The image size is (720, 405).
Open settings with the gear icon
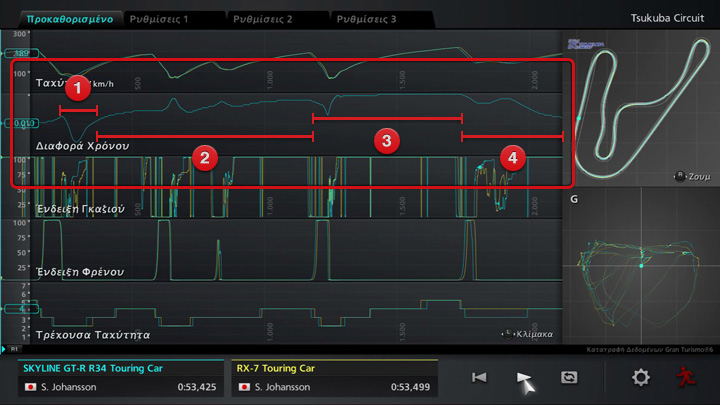[x=640, y=377]
